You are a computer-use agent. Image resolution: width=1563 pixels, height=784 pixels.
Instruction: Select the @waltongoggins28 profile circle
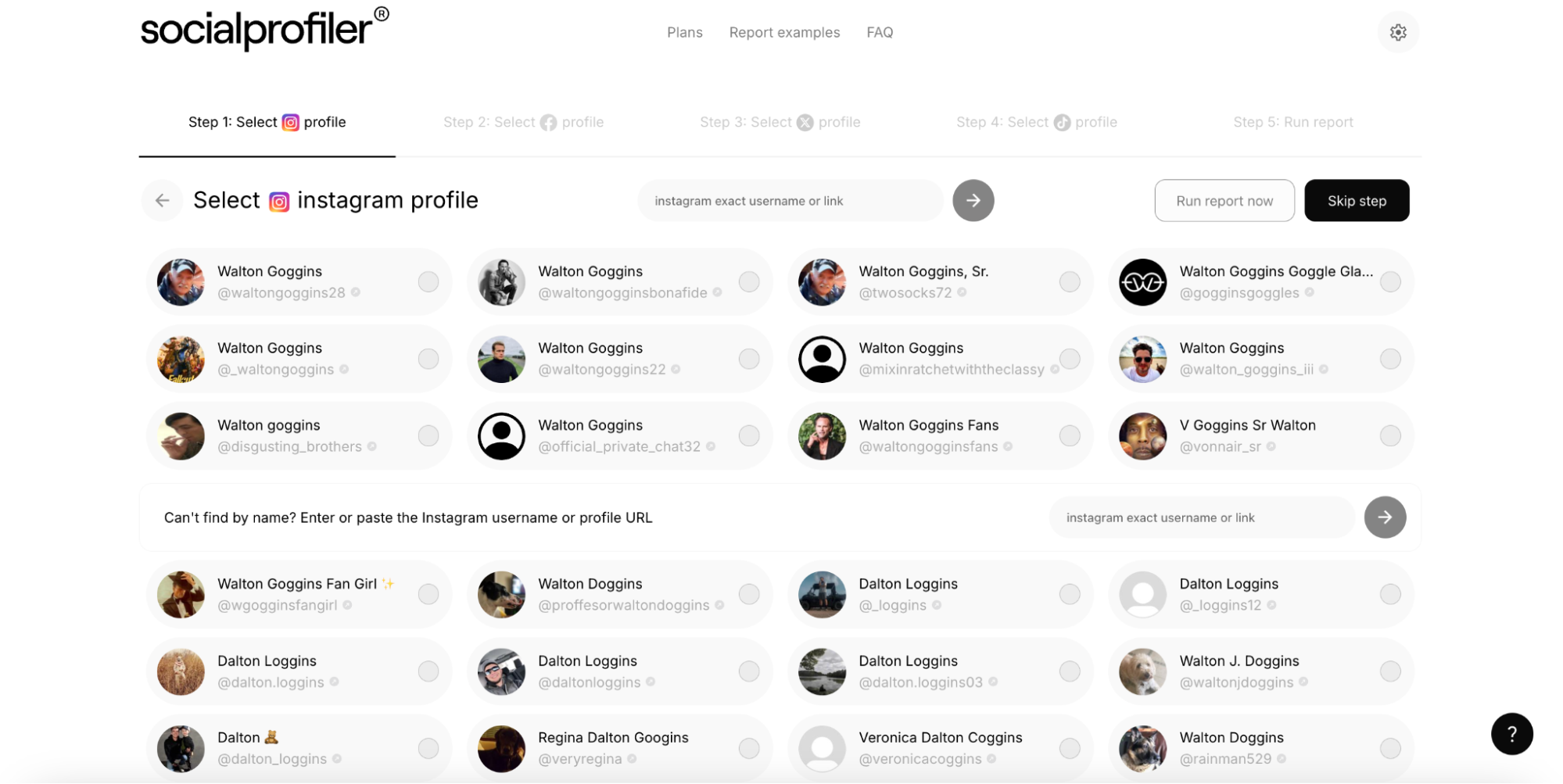(428, 281)
